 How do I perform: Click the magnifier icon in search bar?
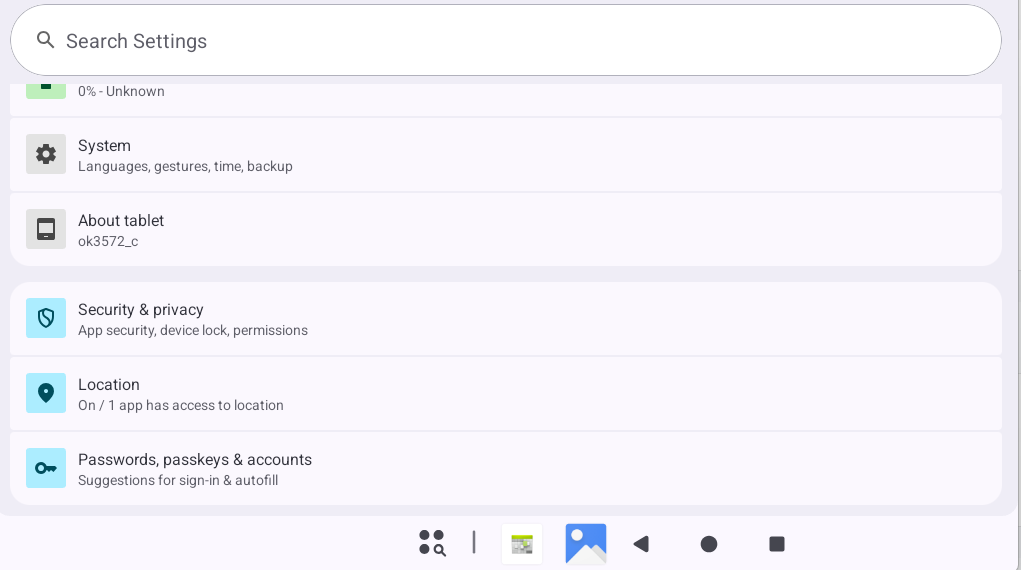coord(45,40)
